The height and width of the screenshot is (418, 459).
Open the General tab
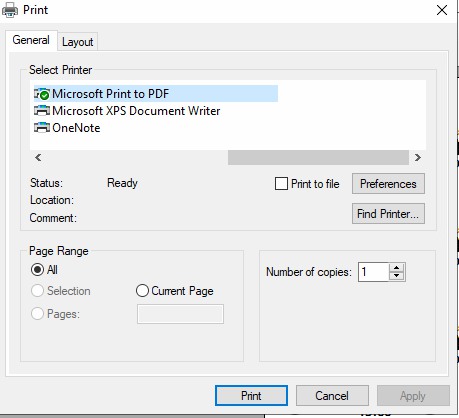31,40
